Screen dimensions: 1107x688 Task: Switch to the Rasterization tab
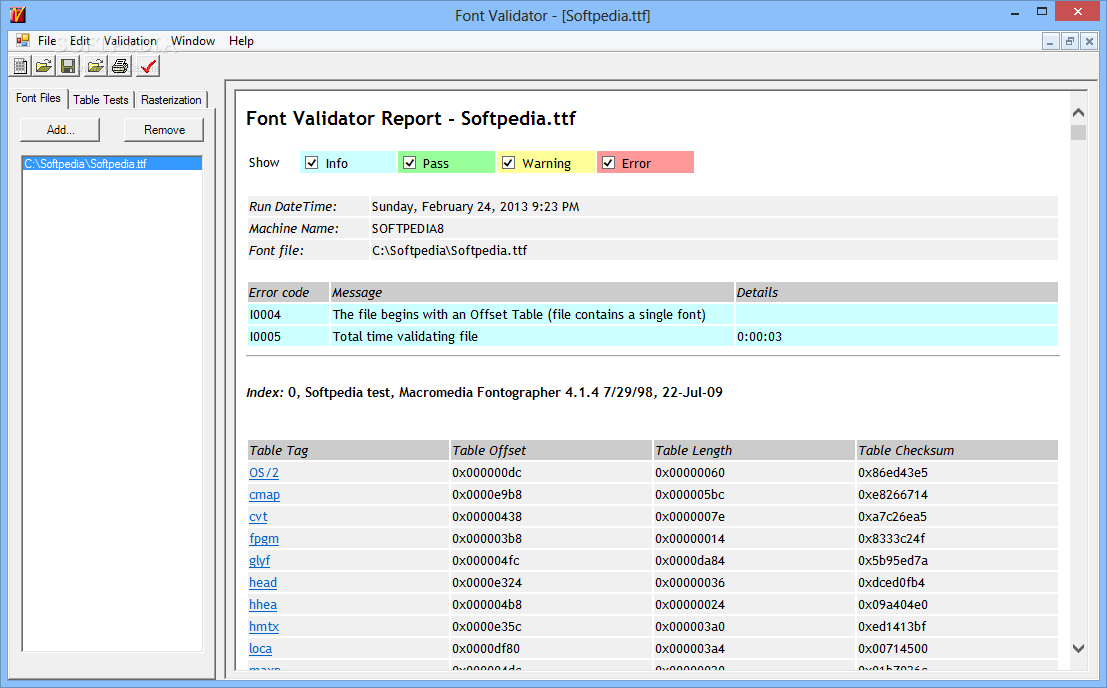point(171,100)
